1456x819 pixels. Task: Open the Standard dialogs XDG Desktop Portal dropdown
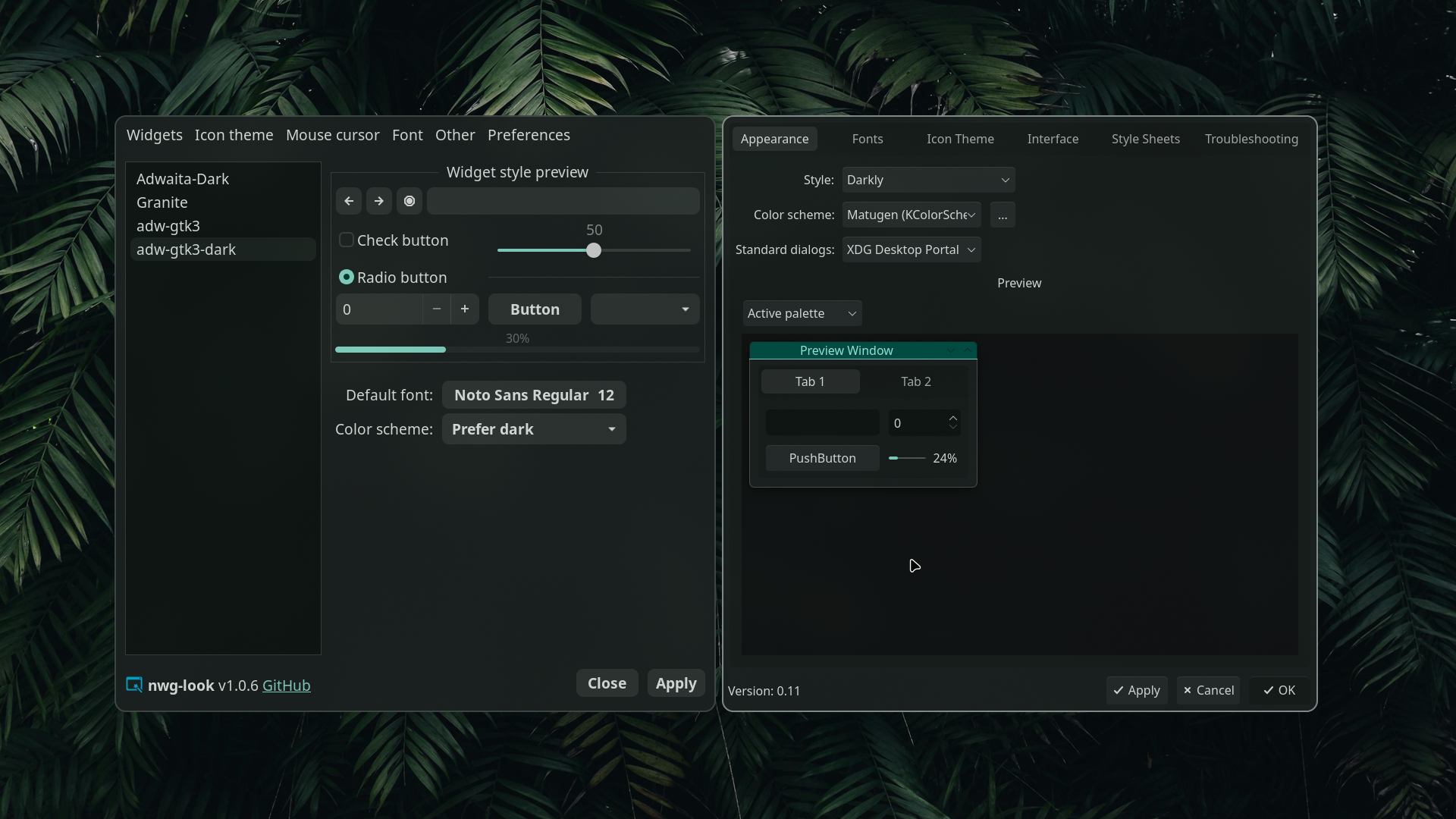(911, 250)
